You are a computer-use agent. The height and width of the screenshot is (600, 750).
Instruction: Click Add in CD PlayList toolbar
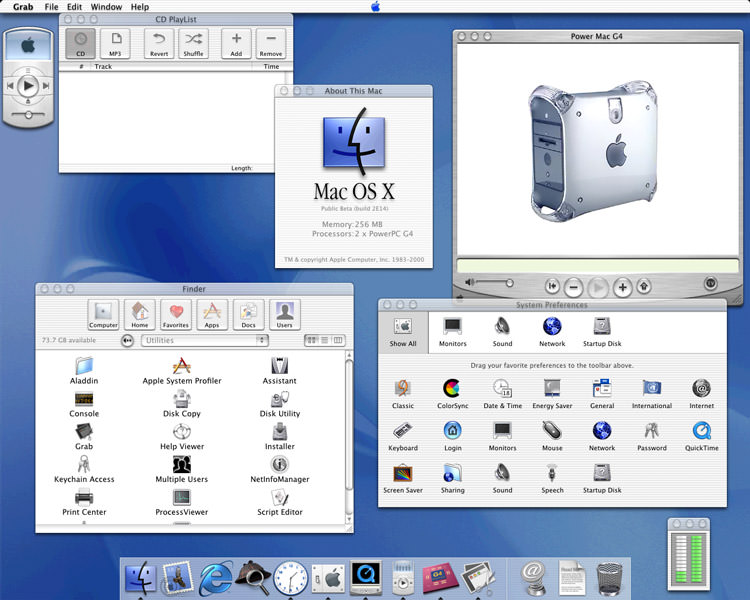click(236, 44)
